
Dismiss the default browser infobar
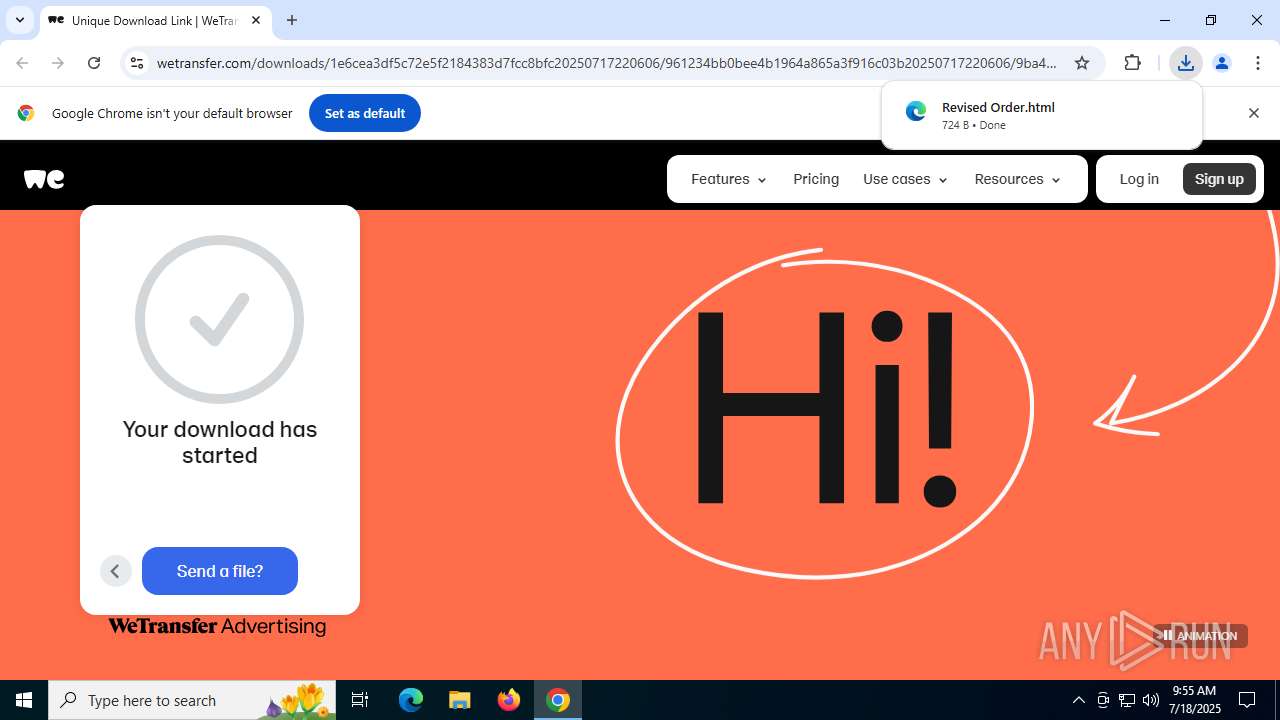click(1253, 113)
